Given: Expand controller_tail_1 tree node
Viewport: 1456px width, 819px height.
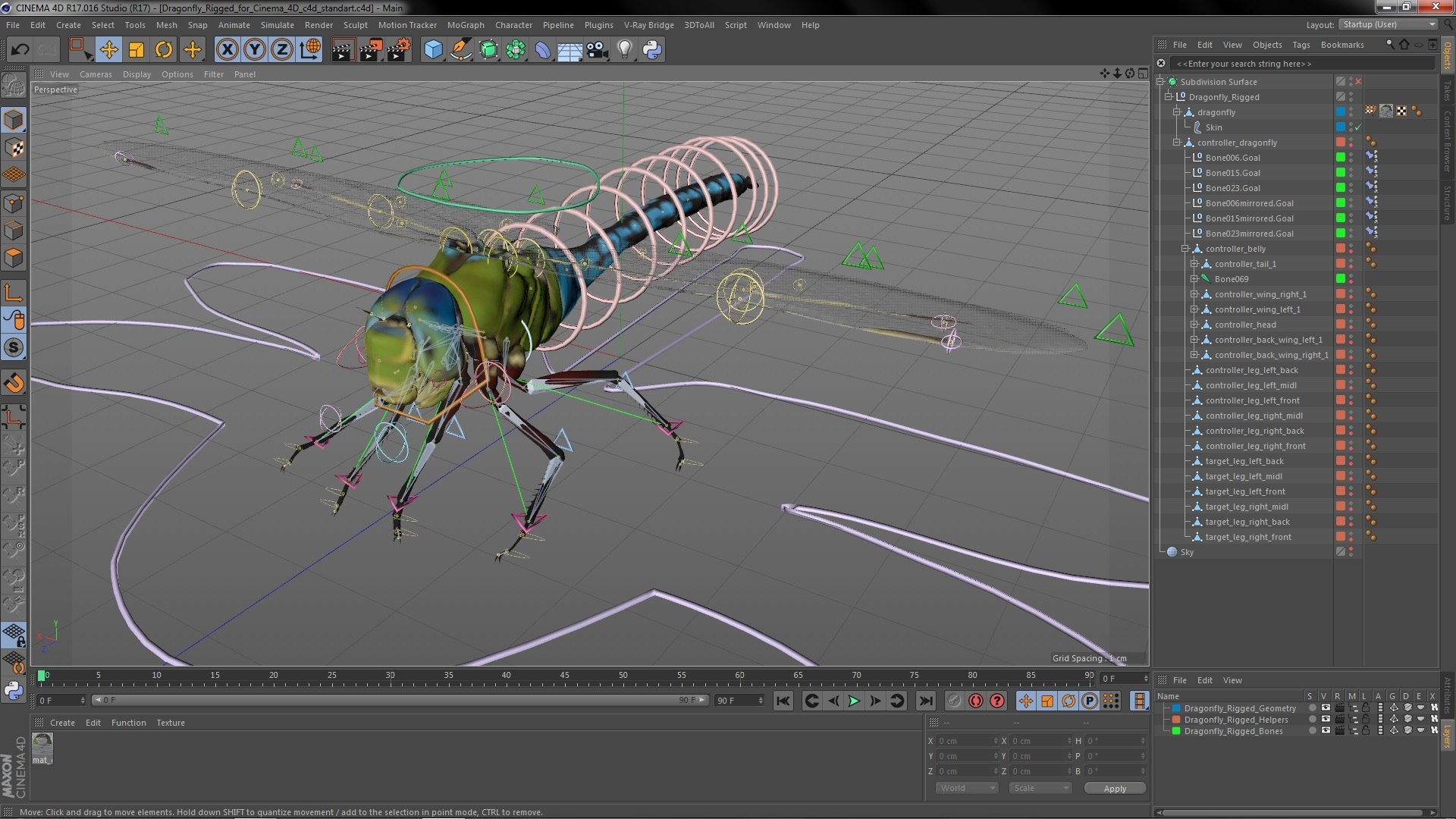Looking at the screenshot, I should click(x=1194, y=264).
